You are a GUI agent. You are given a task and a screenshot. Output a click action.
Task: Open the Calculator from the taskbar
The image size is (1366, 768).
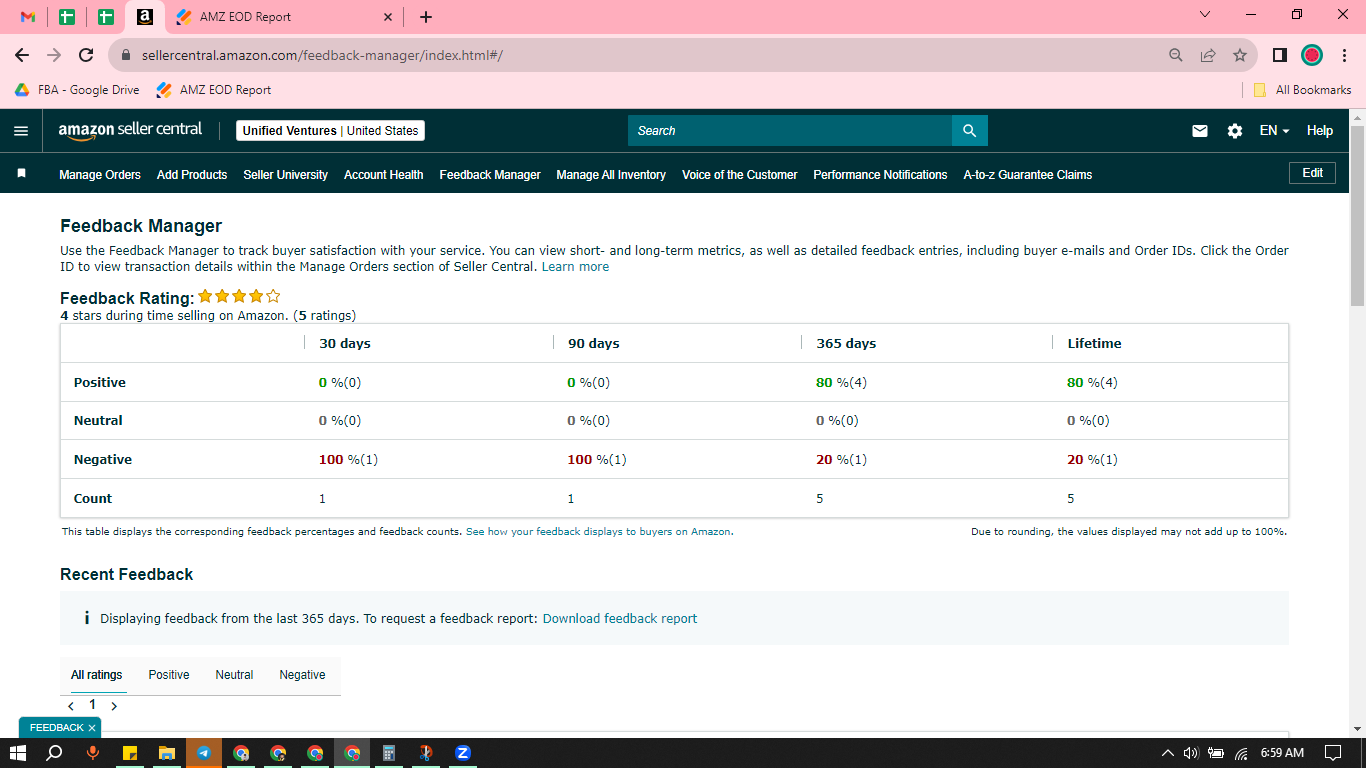pos(389,753)
